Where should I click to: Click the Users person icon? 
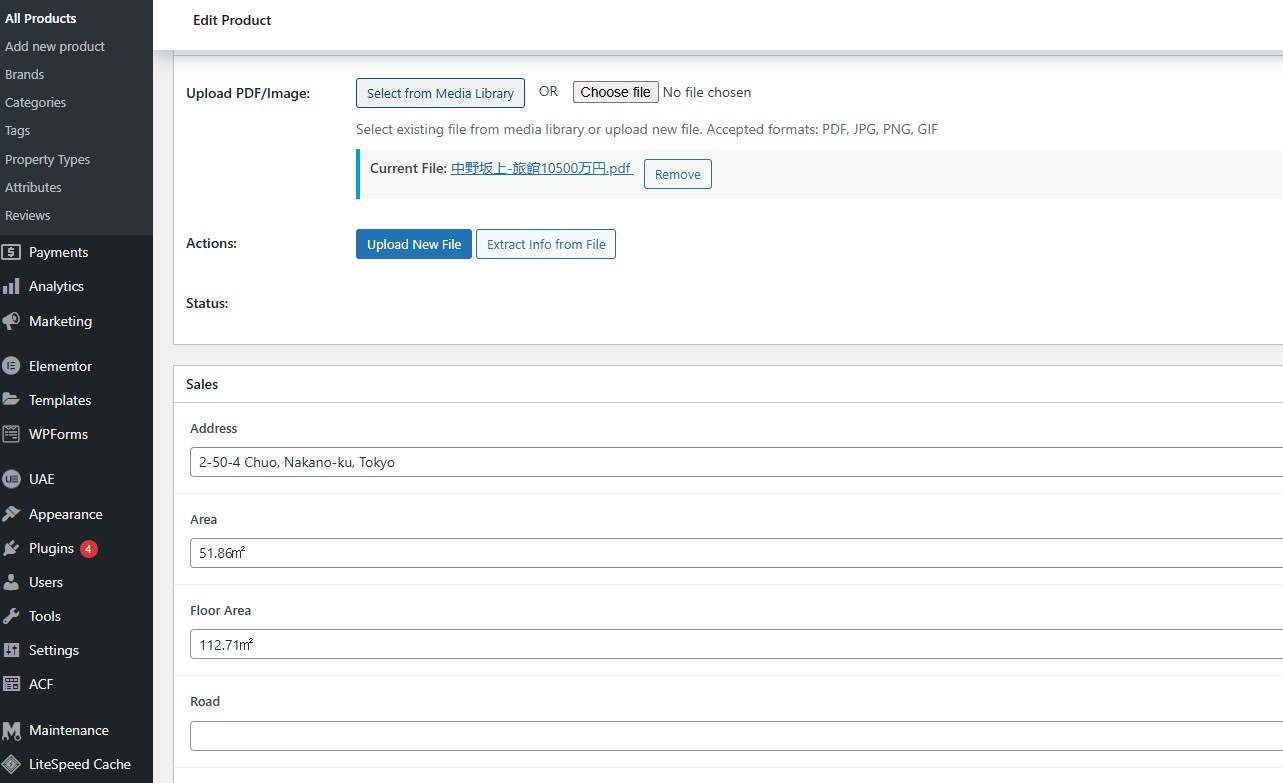point(11,582)
